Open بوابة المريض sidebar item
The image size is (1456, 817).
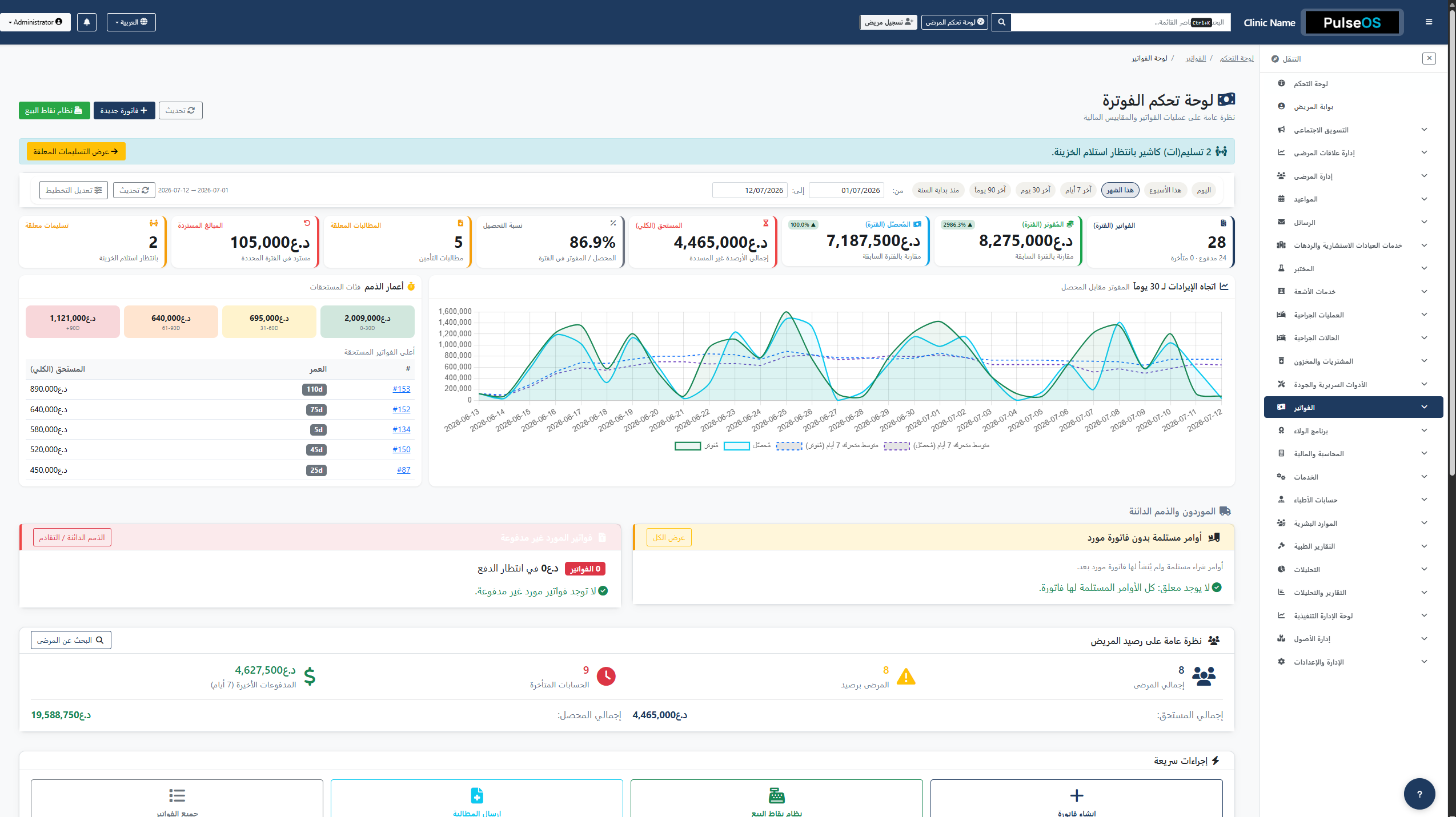(x=1352, y=107)
